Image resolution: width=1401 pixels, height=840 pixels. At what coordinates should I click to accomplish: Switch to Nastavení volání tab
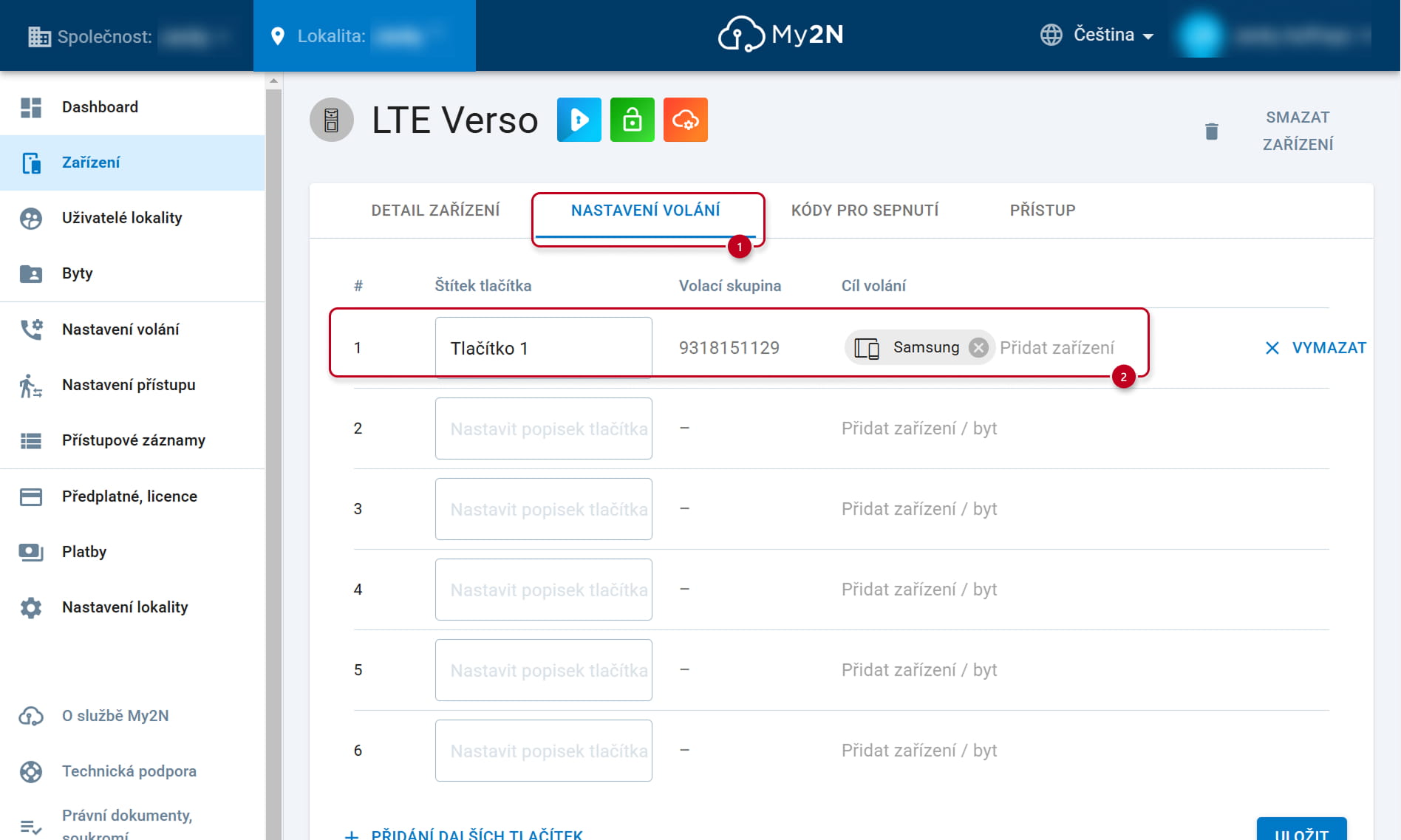[x=646, y=211]
